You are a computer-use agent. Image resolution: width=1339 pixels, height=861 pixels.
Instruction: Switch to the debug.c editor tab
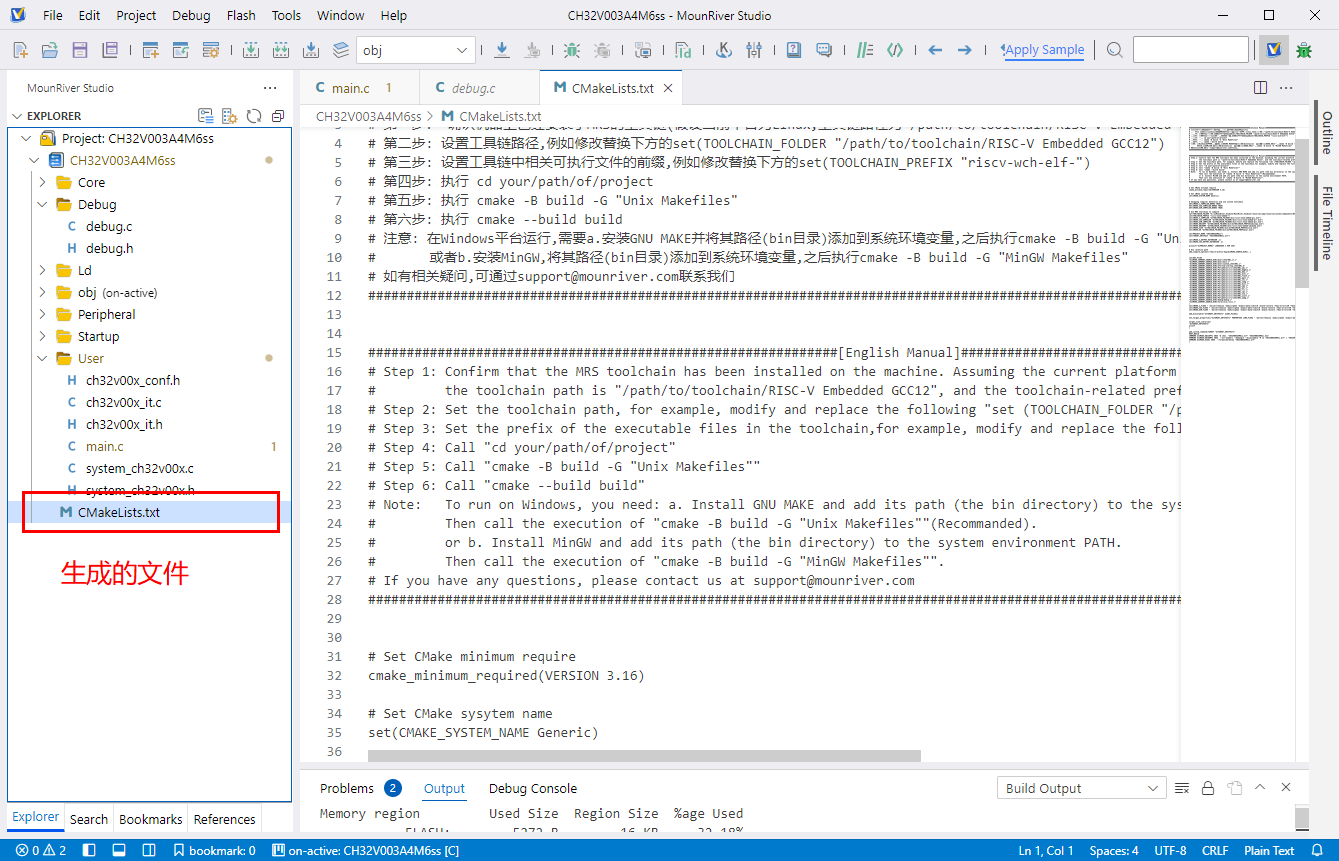[480, 88]
